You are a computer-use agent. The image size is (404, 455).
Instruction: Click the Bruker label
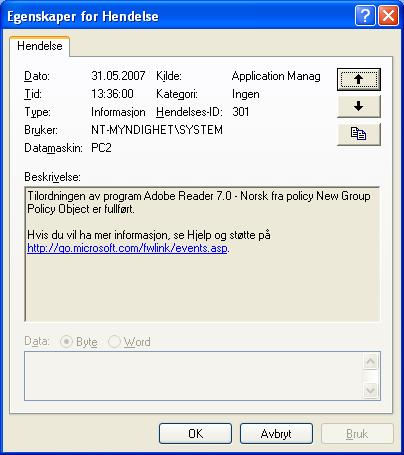point(41,130)
